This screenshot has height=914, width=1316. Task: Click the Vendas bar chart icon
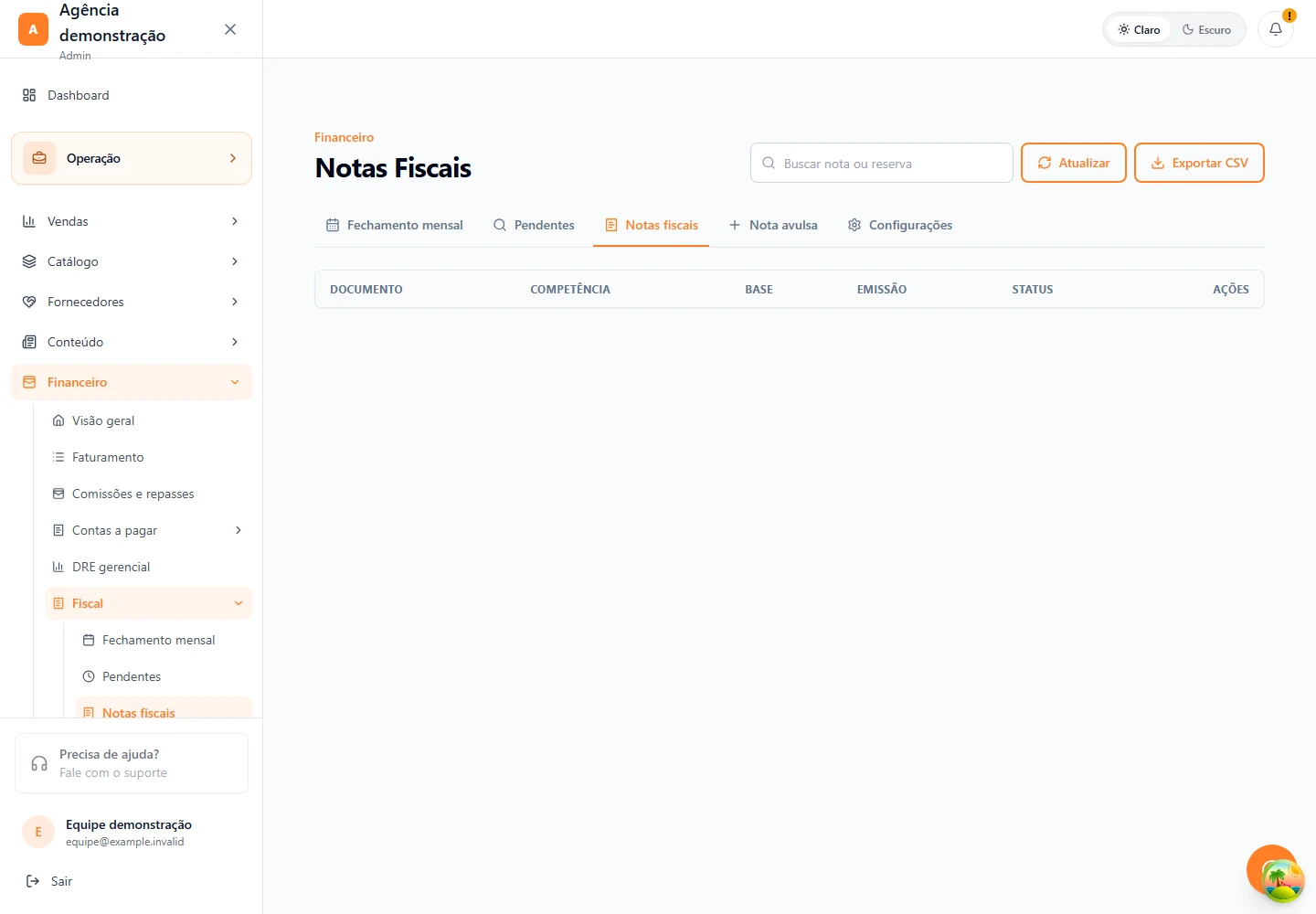tap(29, 221)
